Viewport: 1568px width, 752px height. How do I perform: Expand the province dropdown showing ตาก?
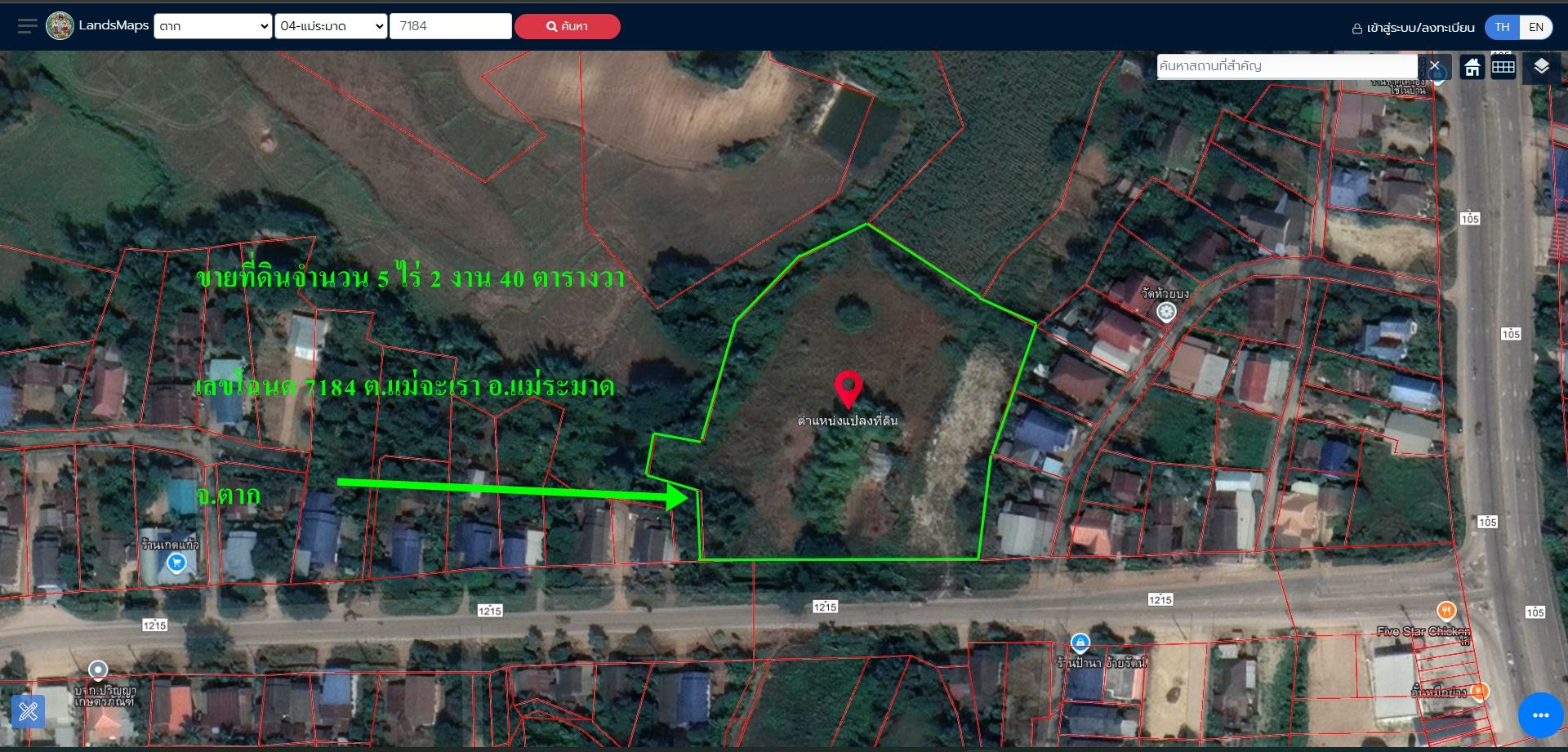point(212,26)
